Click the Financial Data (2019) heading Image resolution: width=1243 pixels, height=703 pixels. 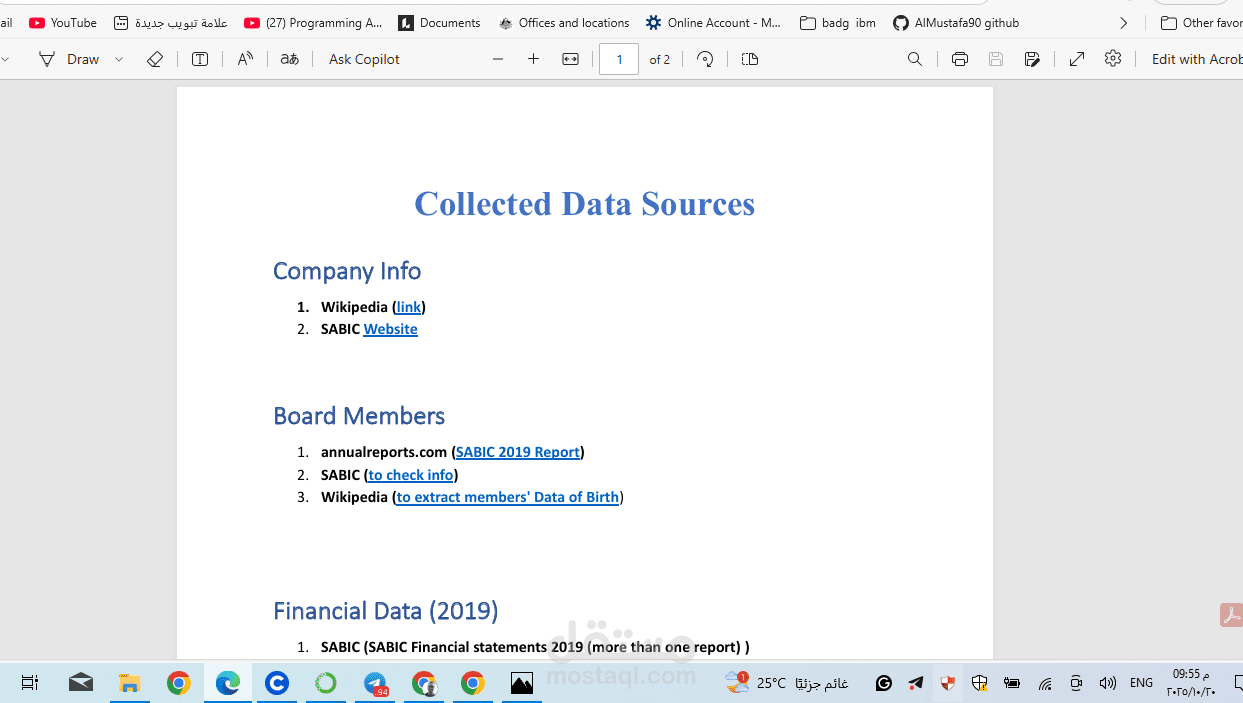386,610
